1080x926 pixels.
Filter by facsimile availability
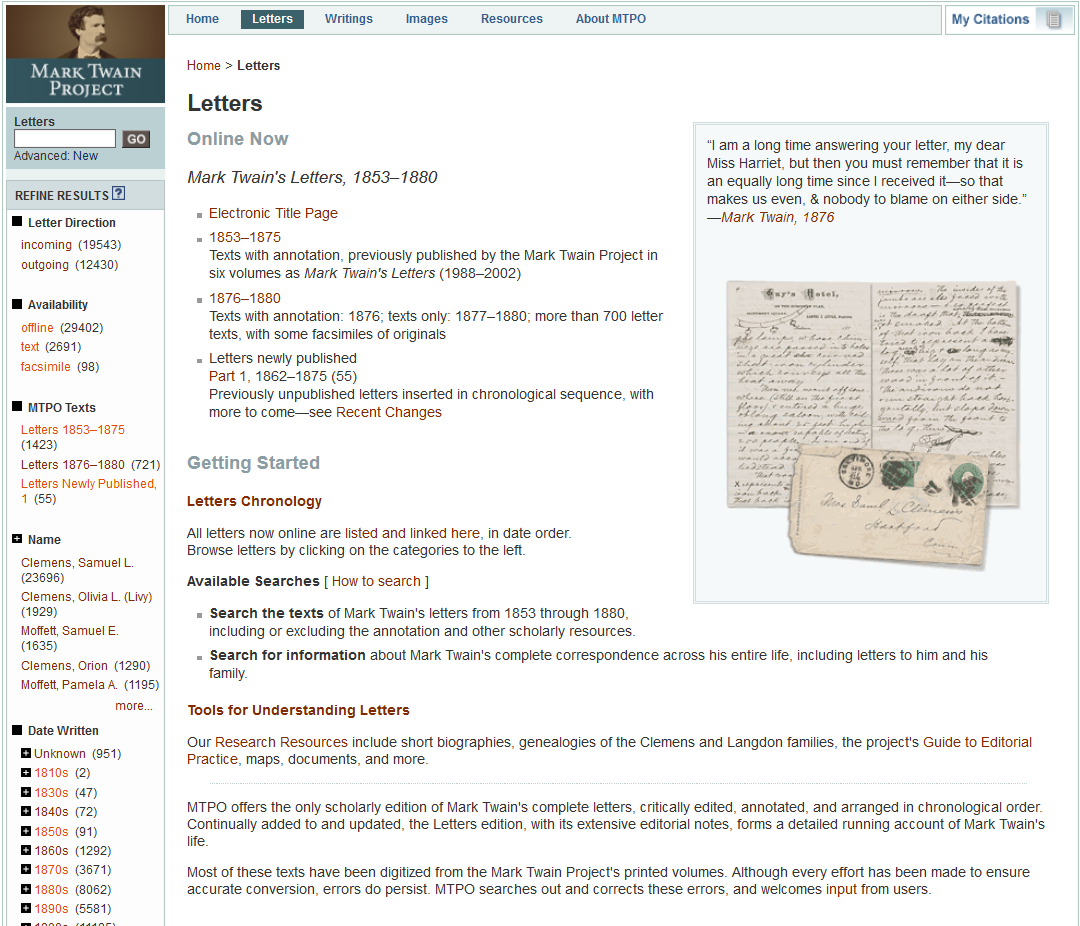45,367
